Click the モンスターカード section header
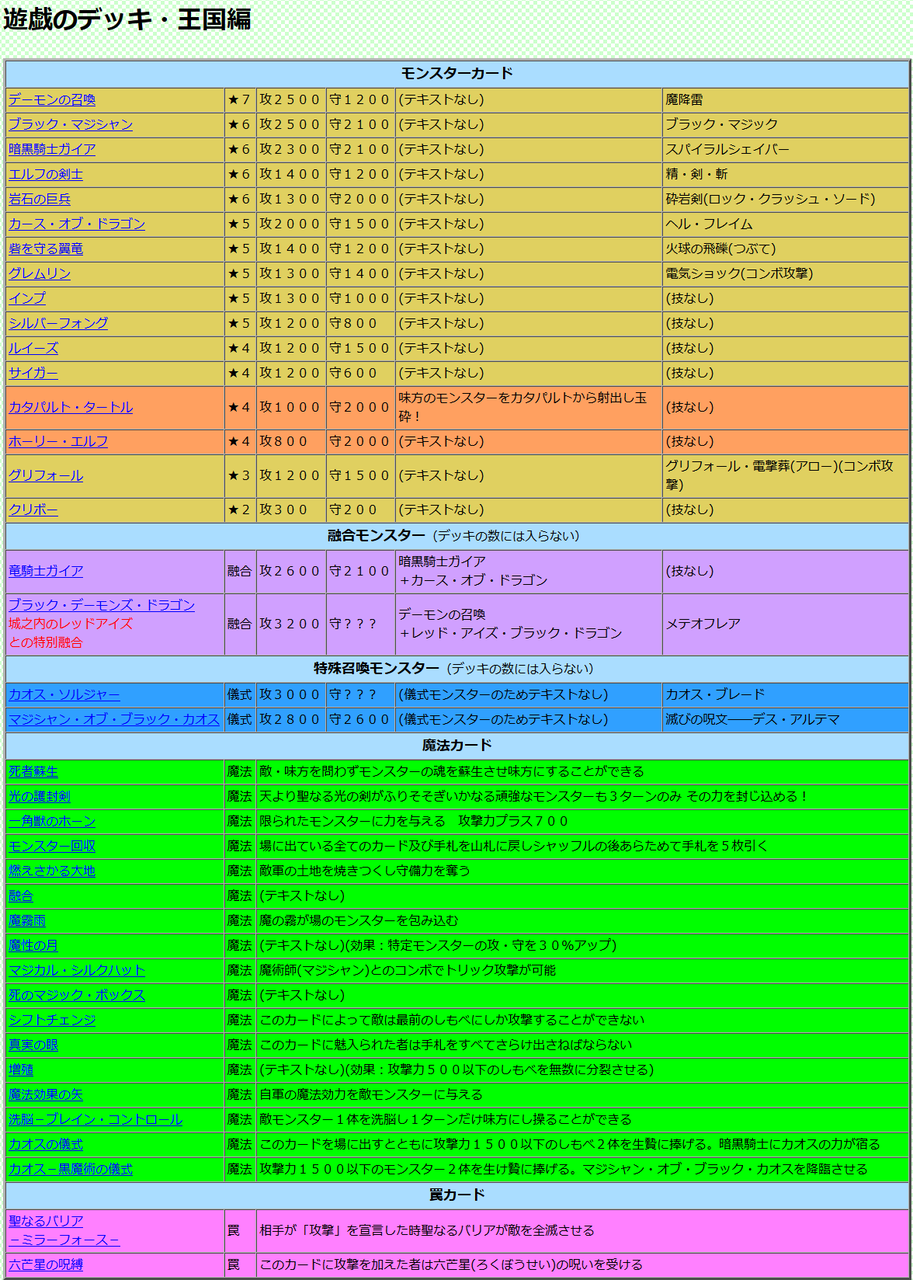The width and height of the screenshot is (913, 1280). pos(457,74)
